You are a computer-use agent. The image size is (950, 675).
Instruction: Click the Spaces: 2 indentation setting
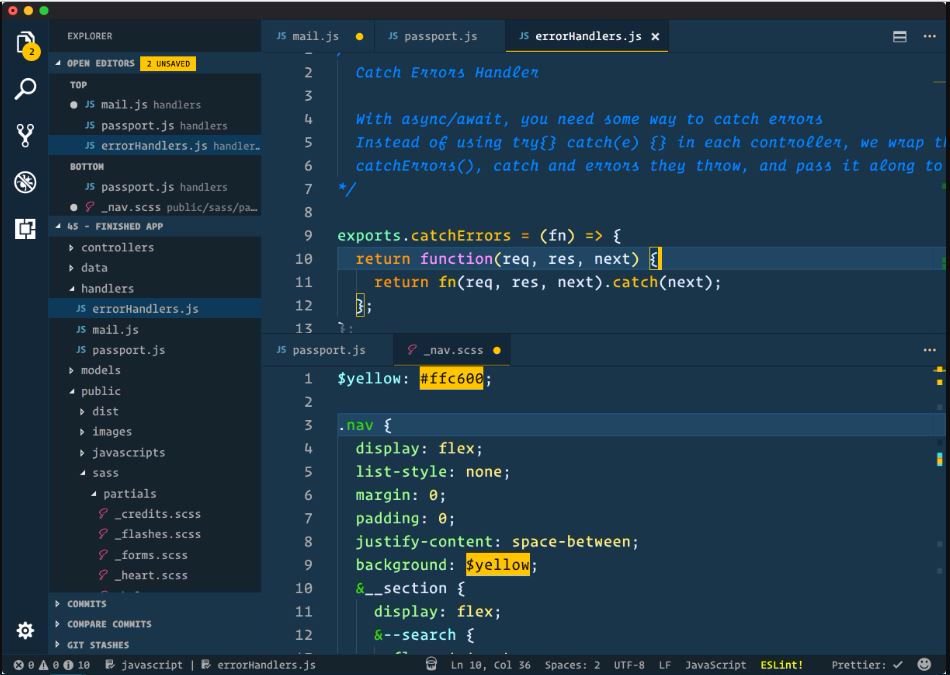click(572, 665)
